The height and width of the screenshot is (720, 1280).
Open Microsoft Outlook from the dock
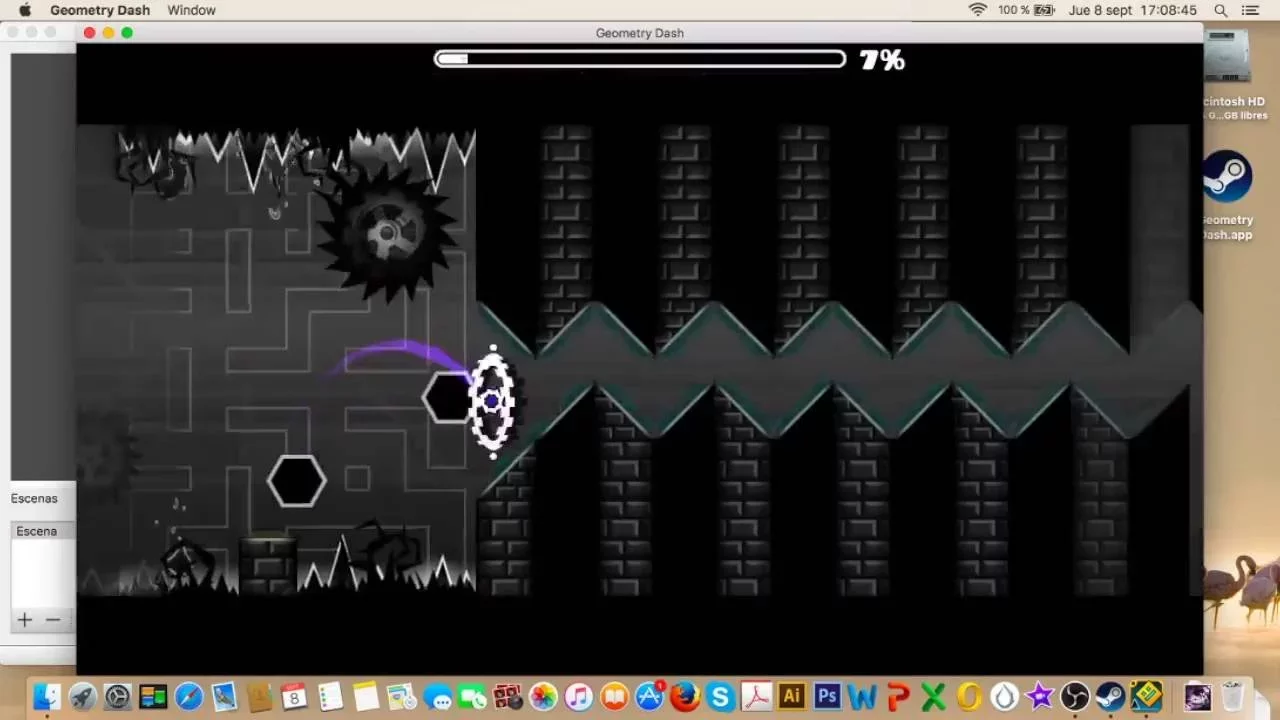(969, 696)
